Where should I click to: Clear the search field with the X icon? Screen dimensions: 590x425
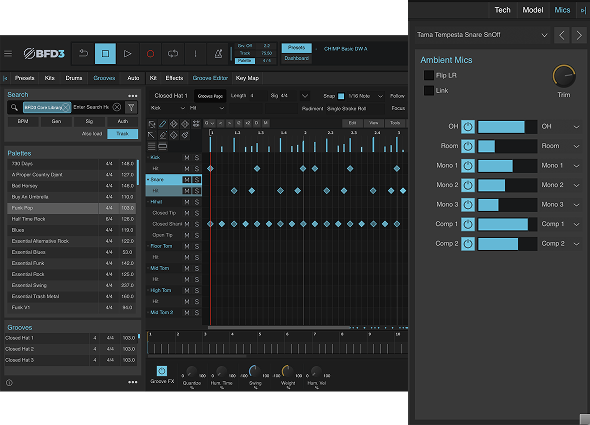(x=117, y=107)
